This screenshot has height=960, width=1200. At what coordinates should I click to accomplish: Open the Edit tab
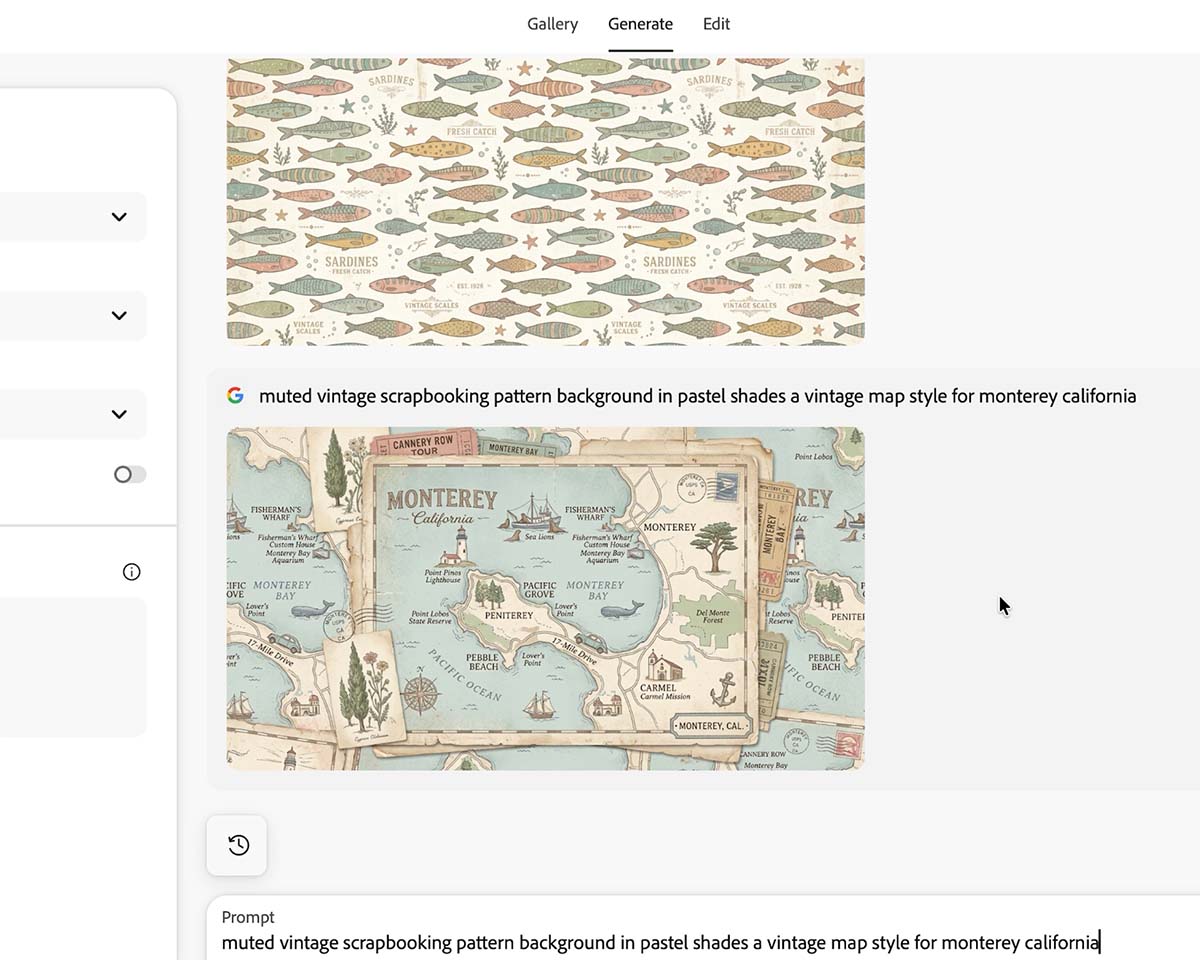click(716, 24)
